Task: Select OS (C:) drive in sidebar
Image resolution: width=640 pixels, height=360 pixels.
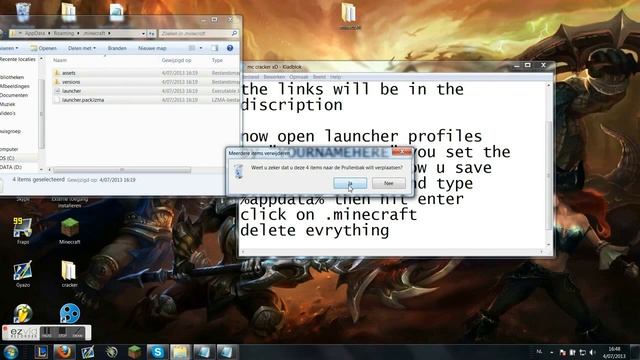Action: pos(7,158)
